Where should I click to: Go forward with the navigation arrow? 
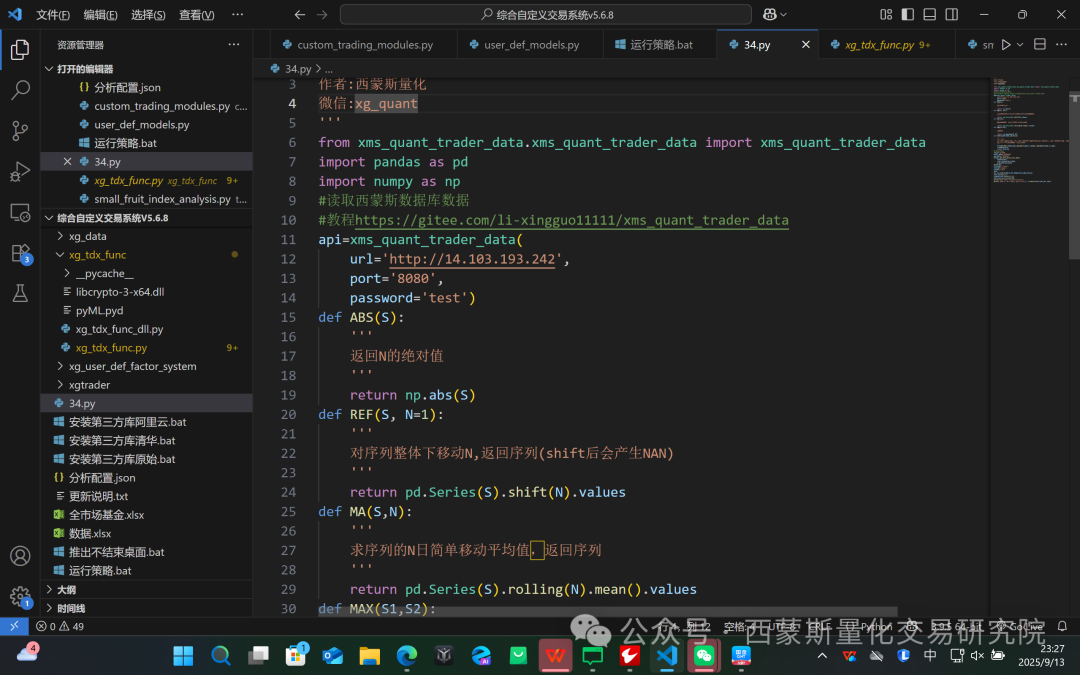click(x=322, y=14)
